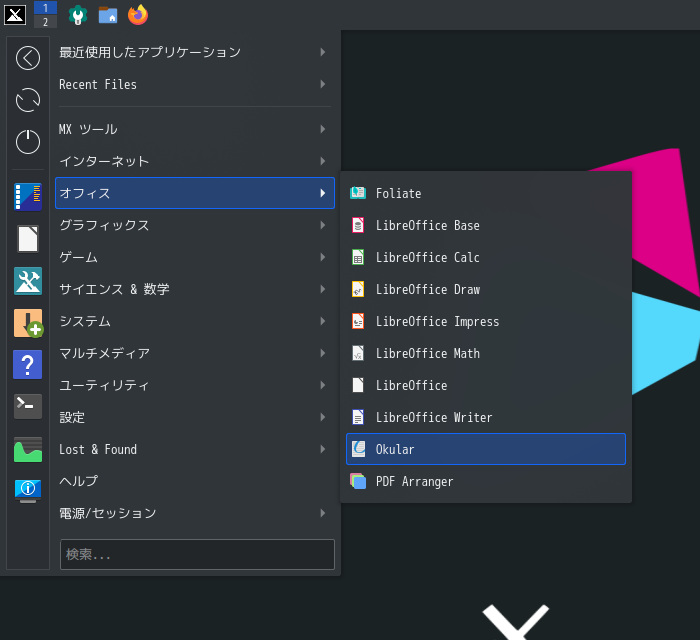Open the サイエンス & 数学 category
Screen dimensions: 700x640
pyautogui.click(x=195, y=289)
